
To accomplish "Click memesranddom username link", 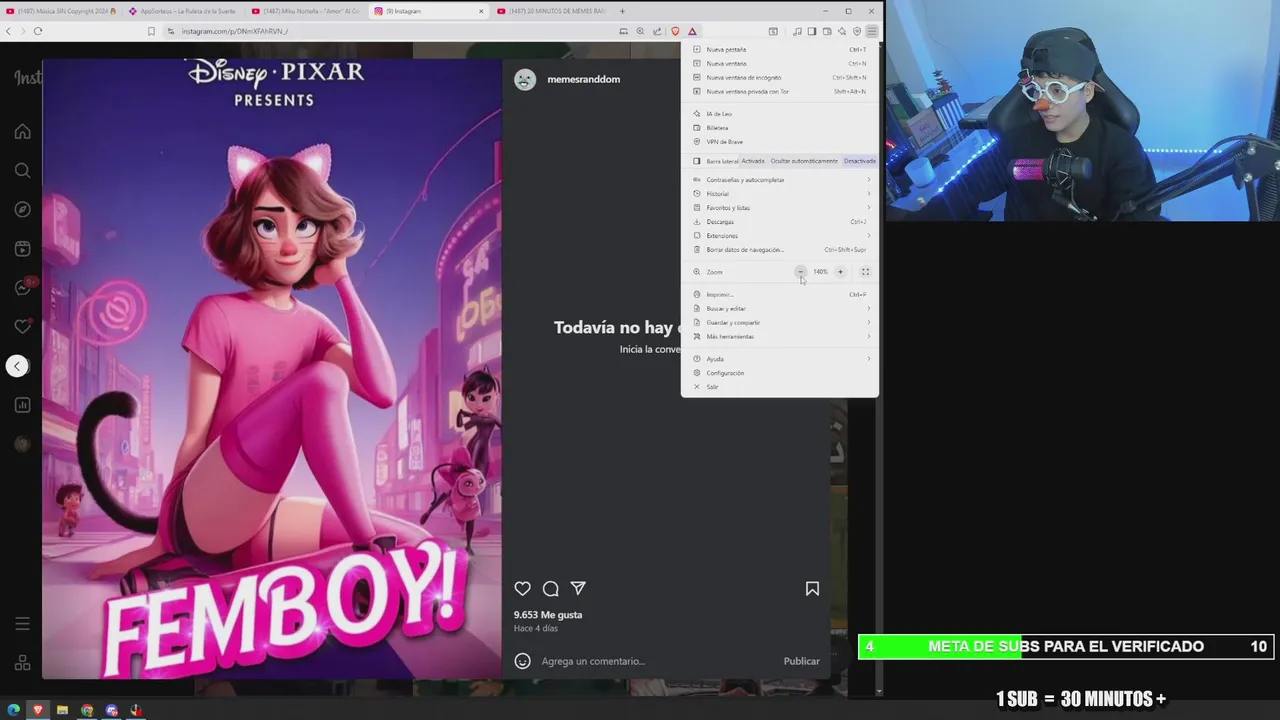I will coord(584,80).
